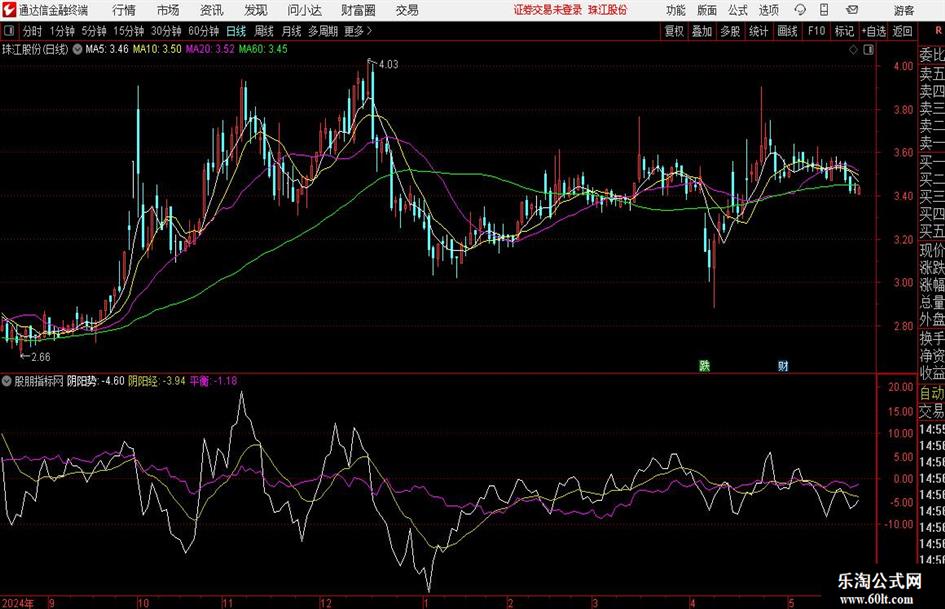The width and height of the screenshot is (945, 609).
Task: Switch to 60分钟 period tab
Action: (x=203, y=31)
